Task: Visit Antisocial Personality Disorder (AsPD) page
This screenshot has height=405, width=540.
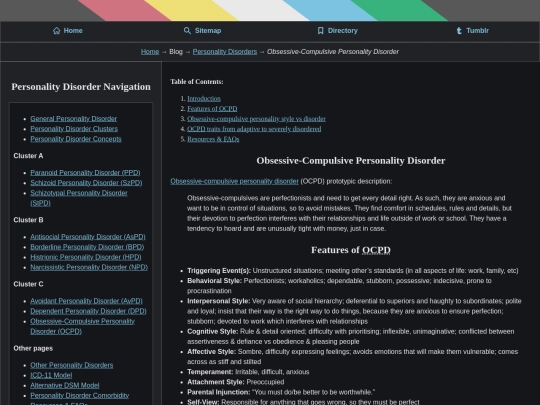Action: (x=88, y=237)
